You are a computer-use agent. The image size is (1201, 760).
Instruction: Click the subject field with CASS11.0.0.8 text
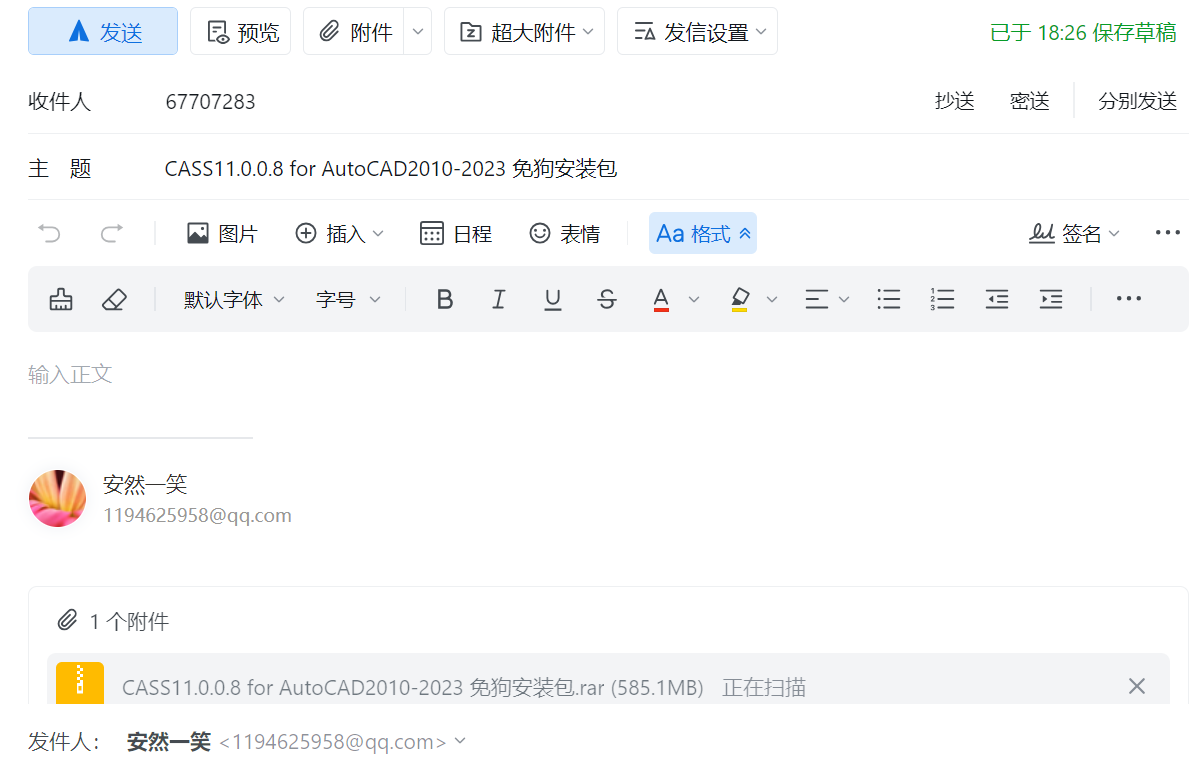click(670, 168)
